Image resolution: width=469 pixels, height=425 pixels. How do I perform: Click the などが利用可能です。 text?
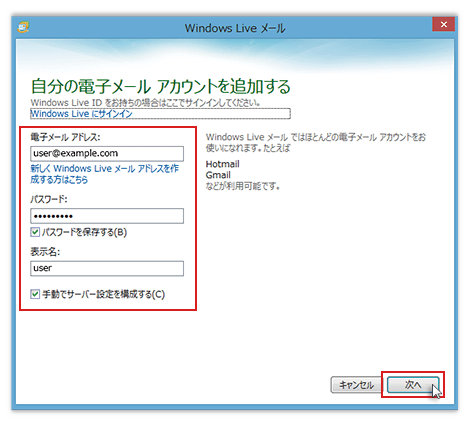click(x=243, y=186)
